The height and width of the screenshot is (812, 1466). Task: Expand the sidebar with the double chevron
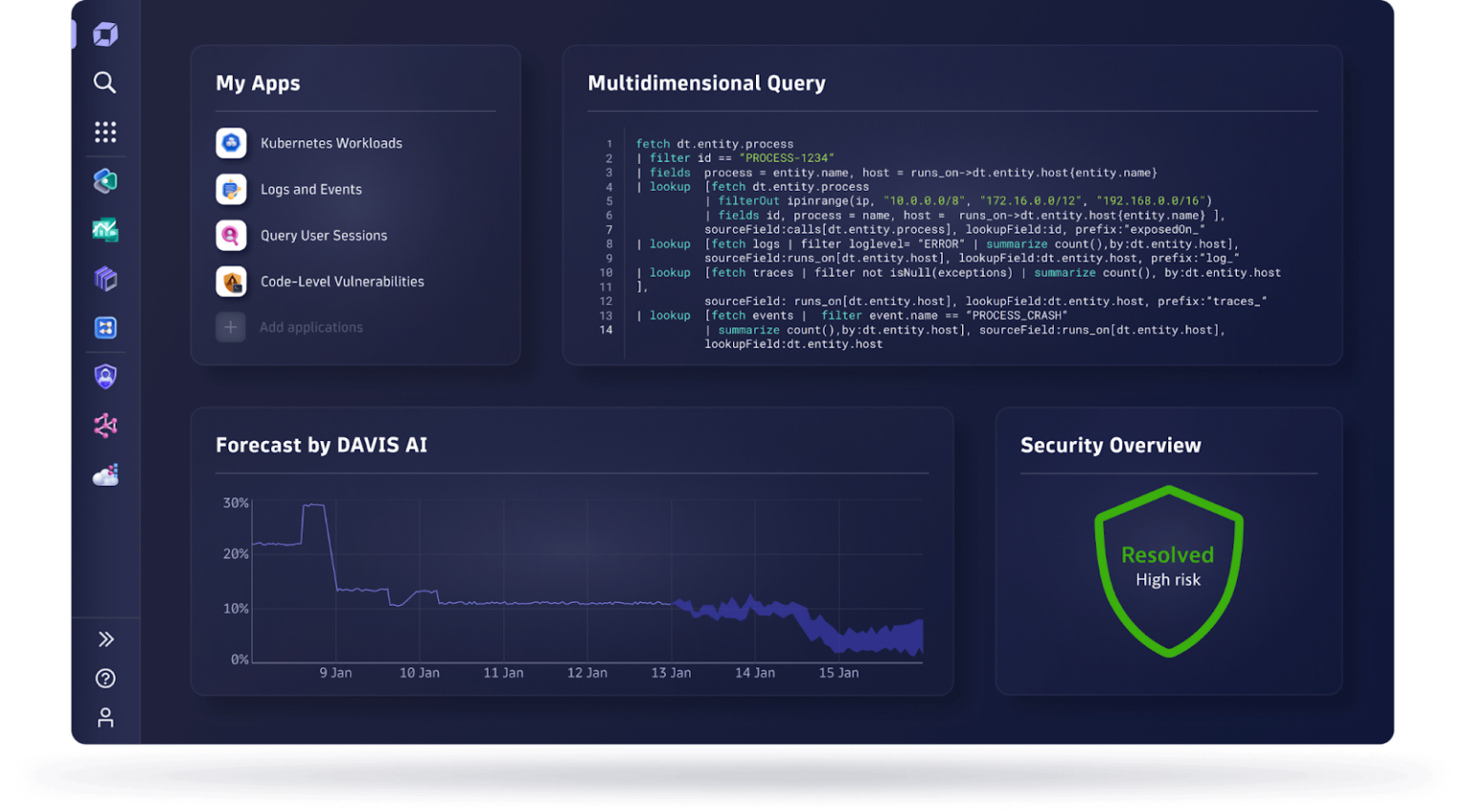pyautogui.click(x=105, y=638)
